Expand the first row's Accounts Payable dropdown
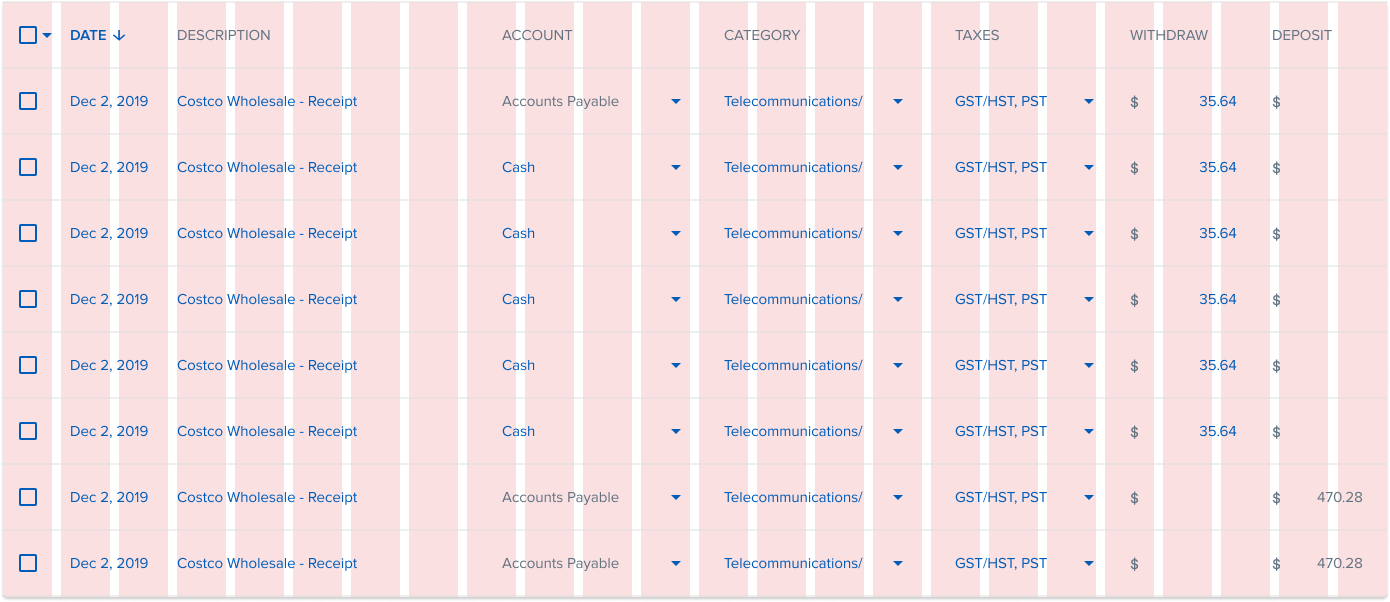The width and height of the screenshot is (1390, 602). click(676, 101)
